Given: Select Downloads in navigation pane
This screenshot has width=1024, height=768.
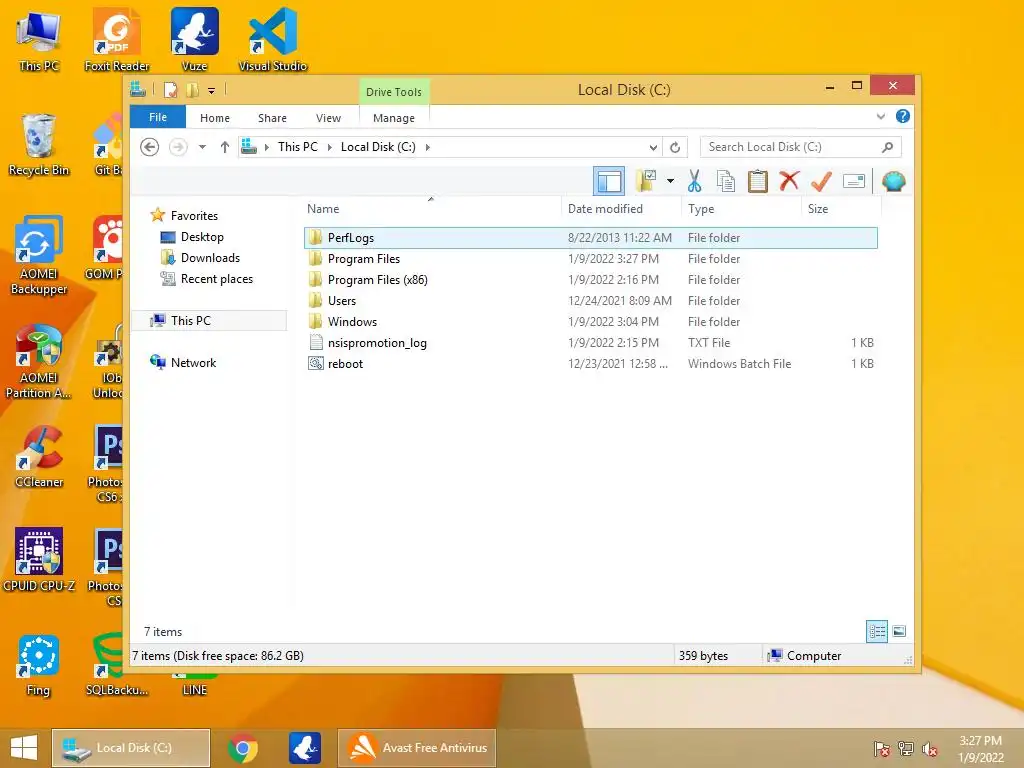Looking at the screenshot, I should click(210, 258).
